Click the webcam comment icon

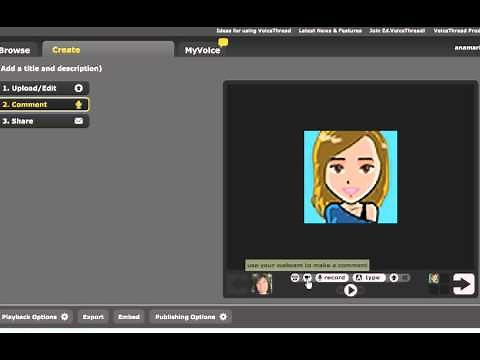tap(307, 278)
